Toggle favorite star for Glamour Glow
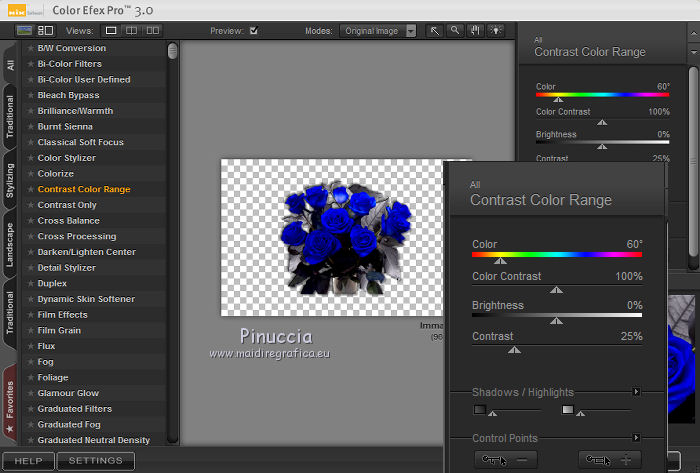The image size is (700, 473). (30, 393)
